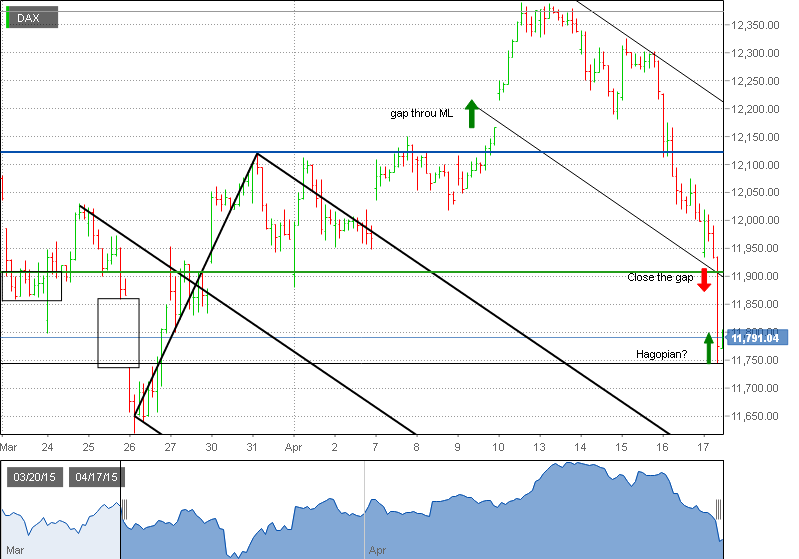Click the date label 17 on time axis
The height and width of the screenshot is (559, 799).
click(703, 447)
